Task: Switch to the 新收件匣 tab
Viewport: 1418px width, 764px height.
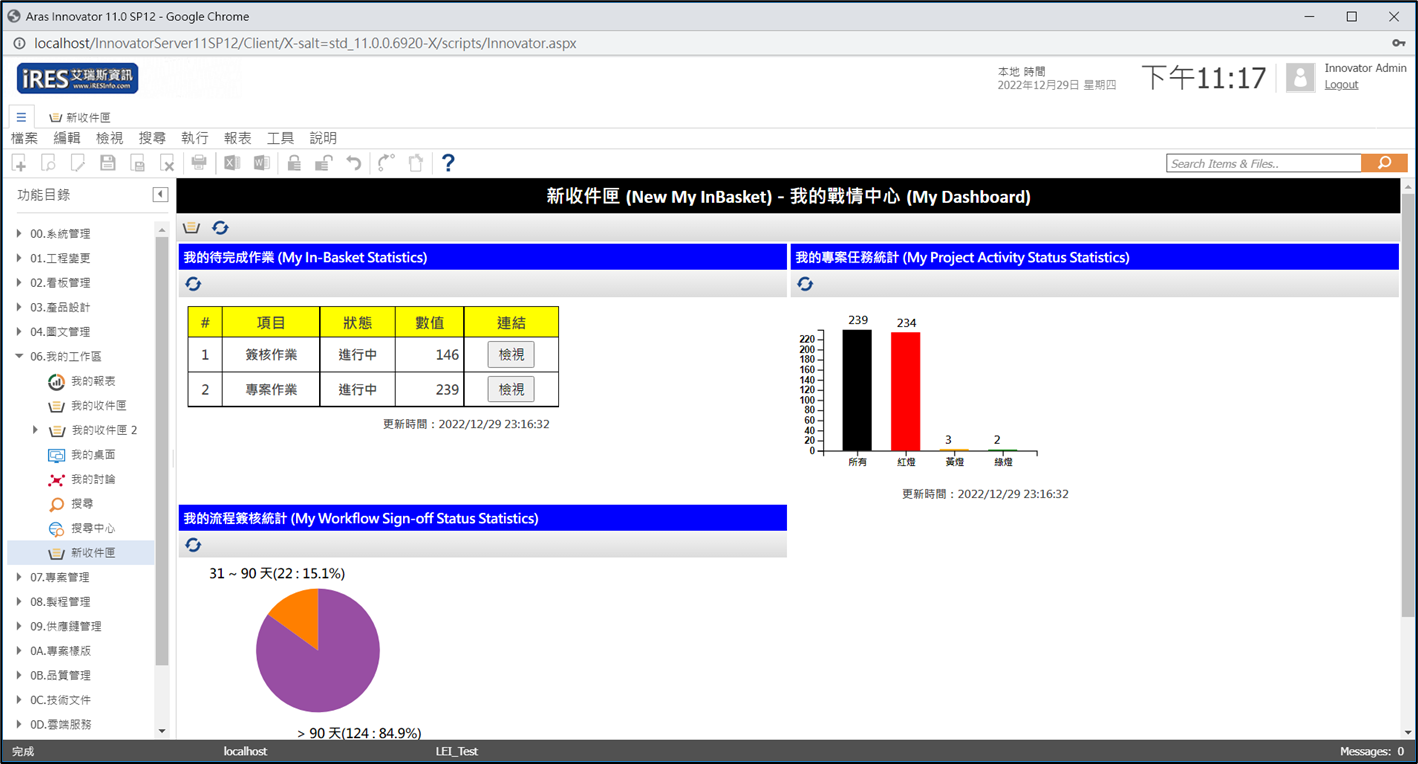Action: click(x=80, y=117)
